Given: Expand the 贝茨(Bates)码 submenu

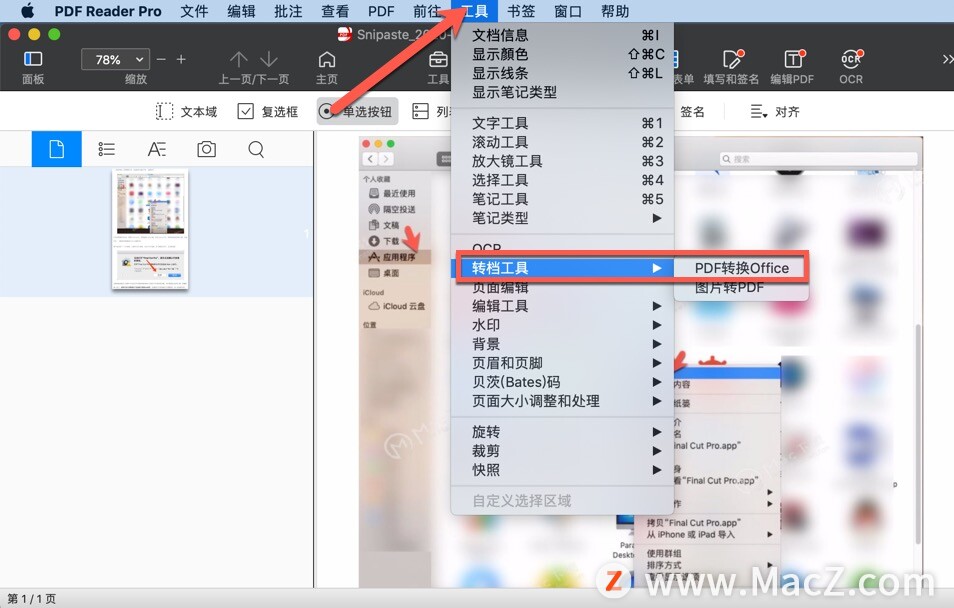Looking at the screenshot, I should [562, 382].
